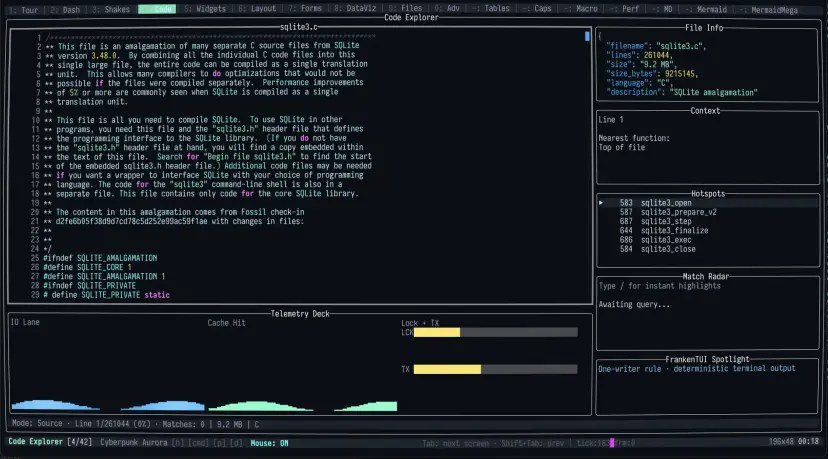Click the Cyberpunk Aurora theme label
This screenshot has height=459, width=828.
click(x=134, y=443)
